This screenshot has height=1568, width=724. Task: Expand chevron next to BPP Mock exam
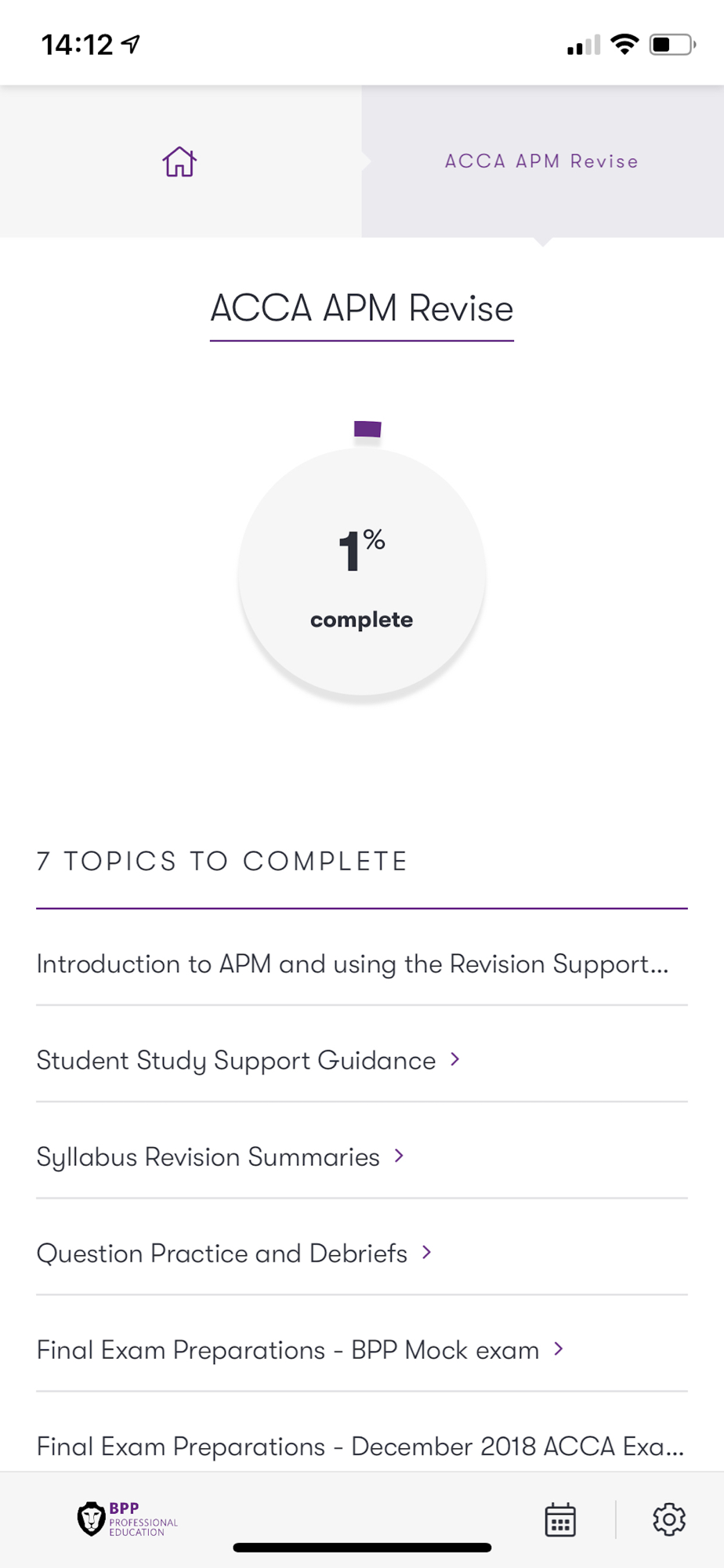(559, 1348)
